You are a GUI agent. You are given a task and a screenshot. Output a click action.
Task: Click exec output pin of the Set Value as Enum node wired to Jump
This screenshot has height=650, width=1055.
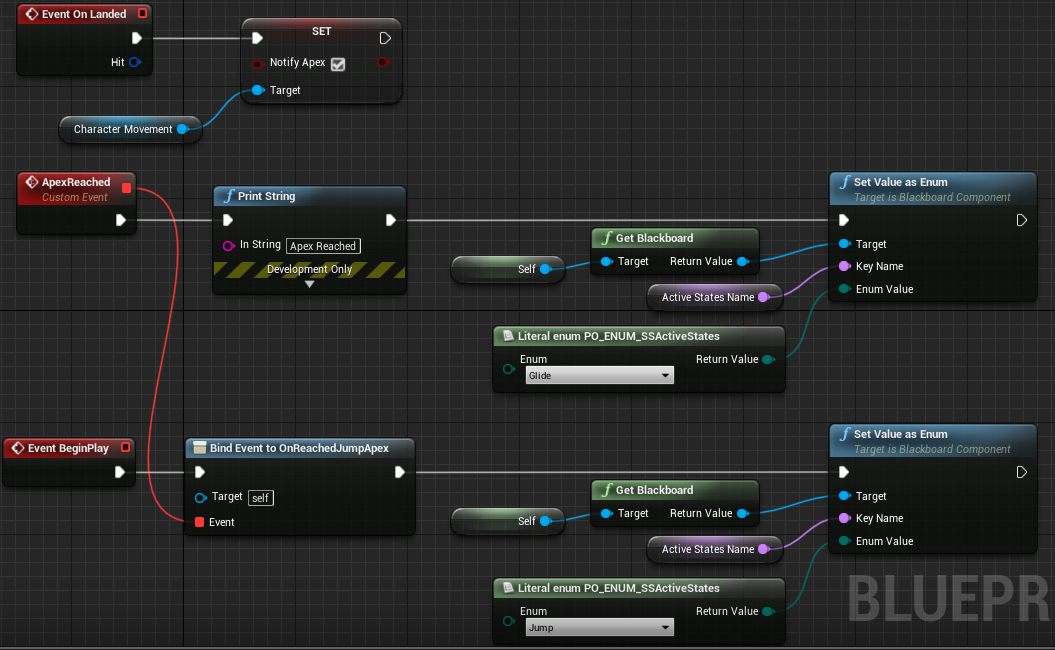pos(1021,472)
